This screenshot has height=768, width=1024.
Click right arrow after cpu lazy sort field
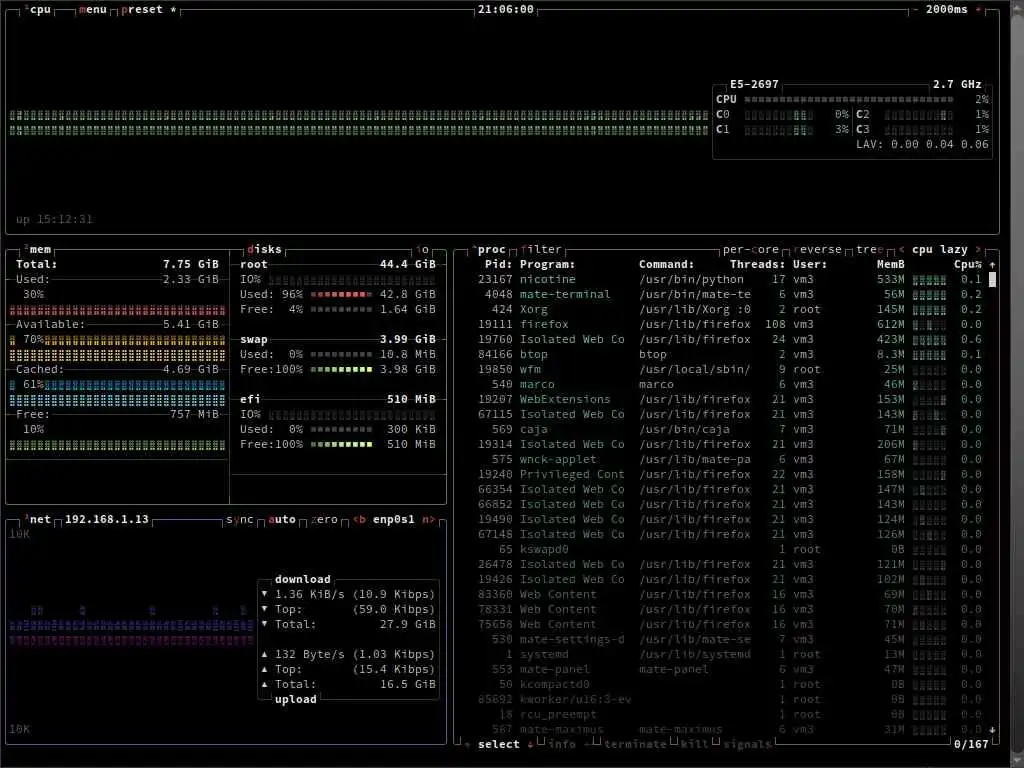pyautogui.click(x=978, y=249)
